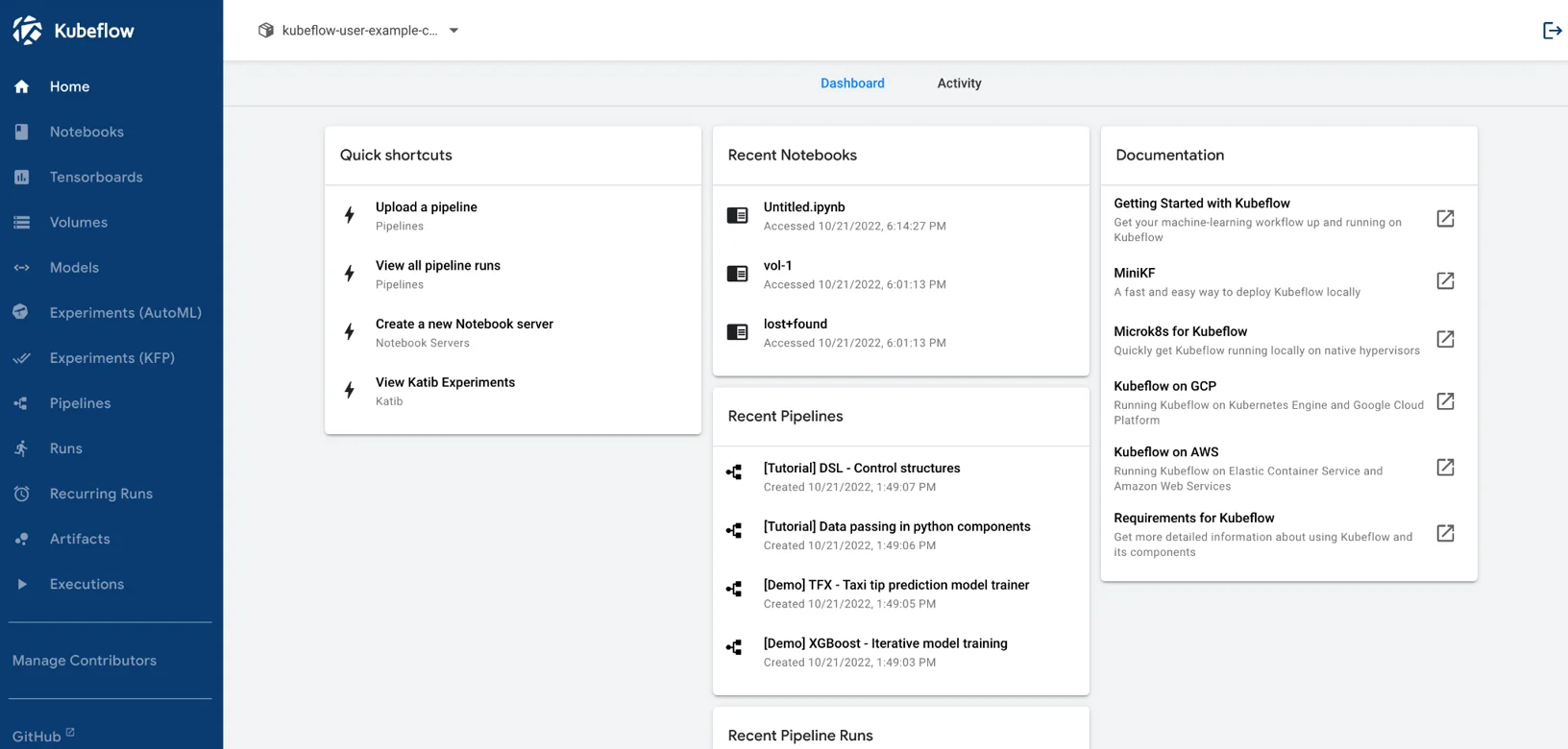The image size is (1568, 749).
Task: Switch to the Activity tab
Action: 959,84
